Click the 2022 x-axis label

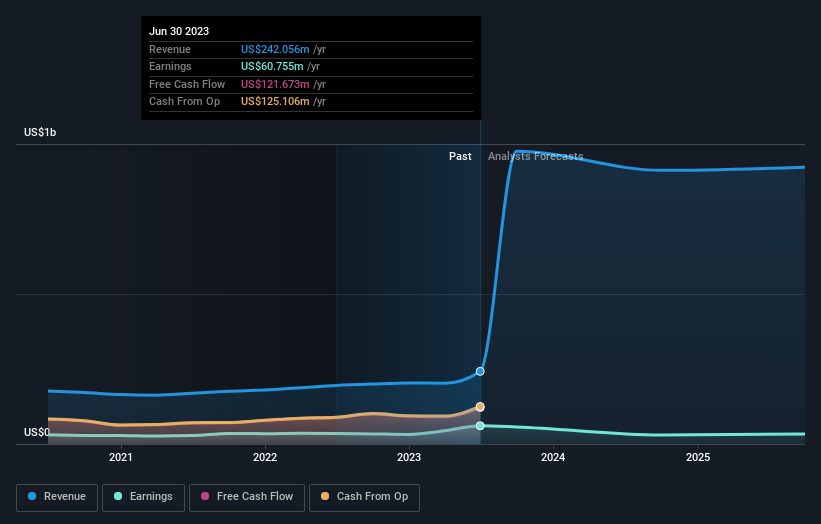(x=265, y=457)
